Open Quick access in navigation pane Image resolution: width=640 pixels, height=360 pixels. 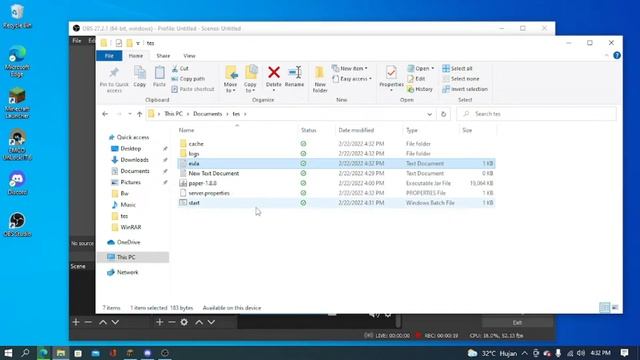tap(133, 138)
